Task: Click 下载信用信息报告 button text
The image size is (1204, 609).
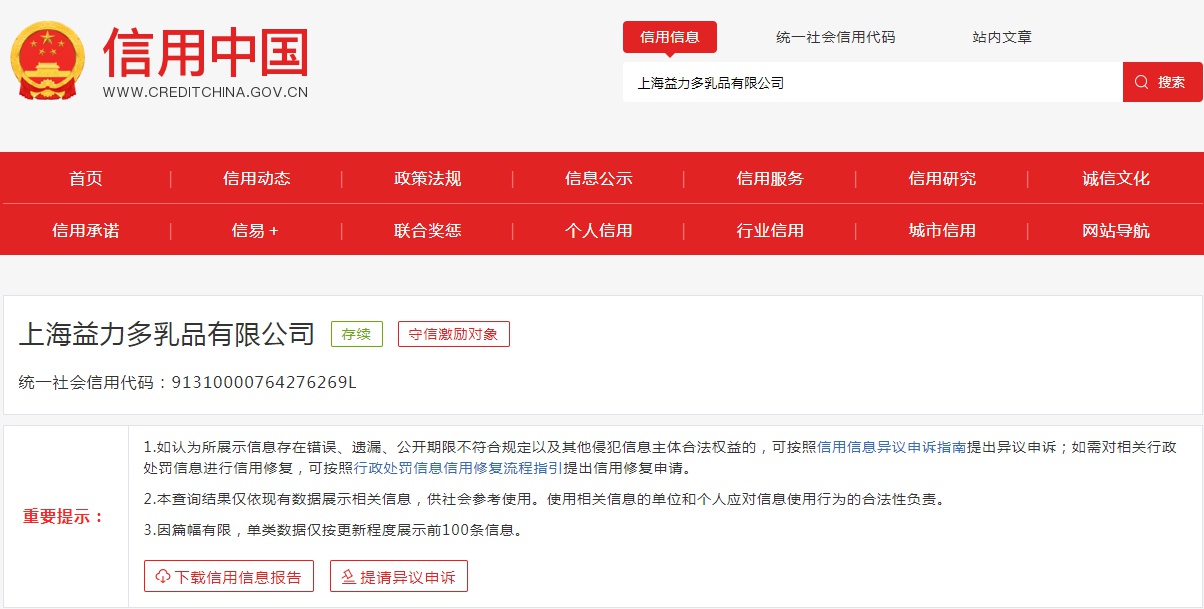Action: (238, 577)
